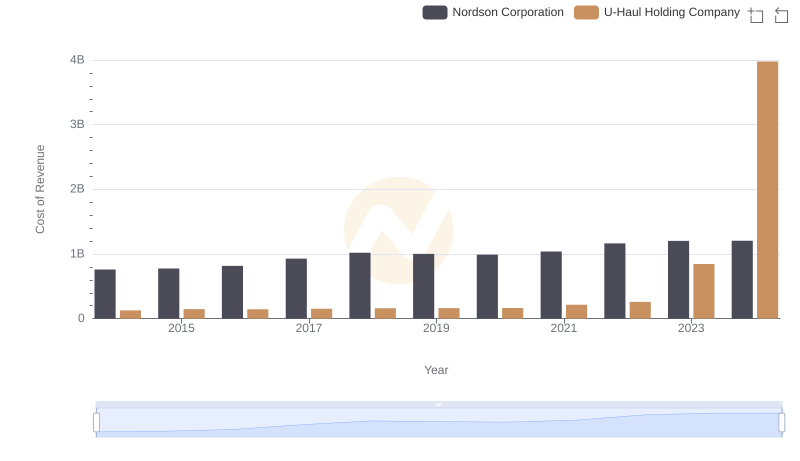The image size is (800, 461).
Task: Click the Nordson bar for 2017
Action: point(296,288)
